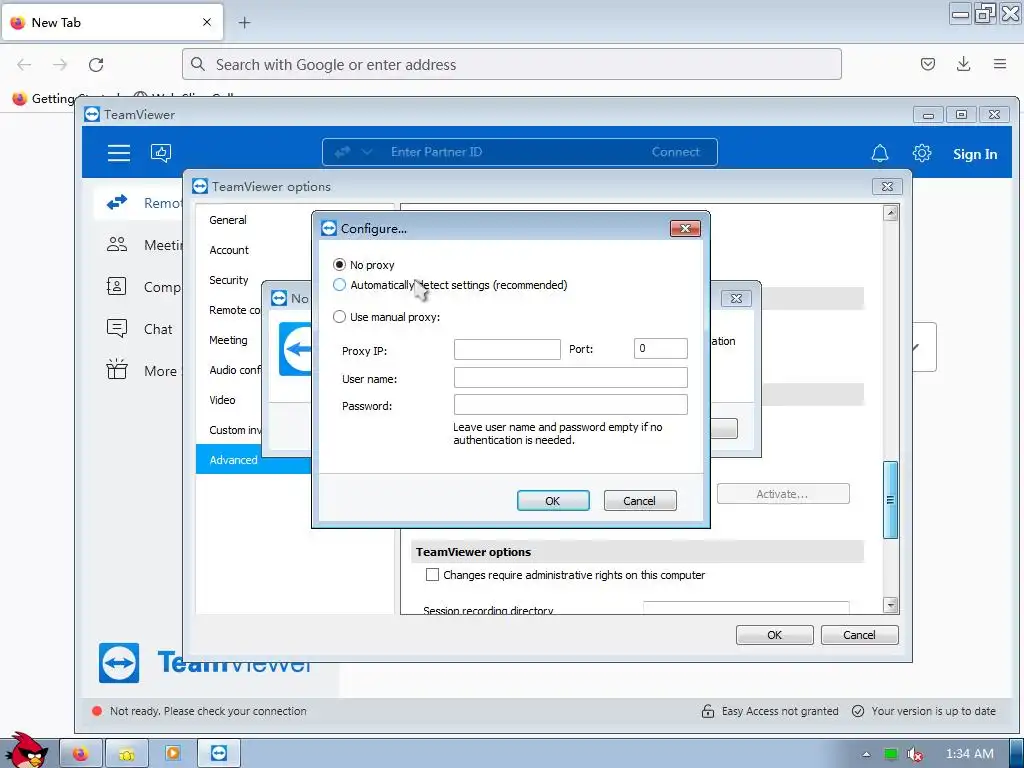
Task: Close the Configure dialog with red X
Action: (x=685, y=228)
